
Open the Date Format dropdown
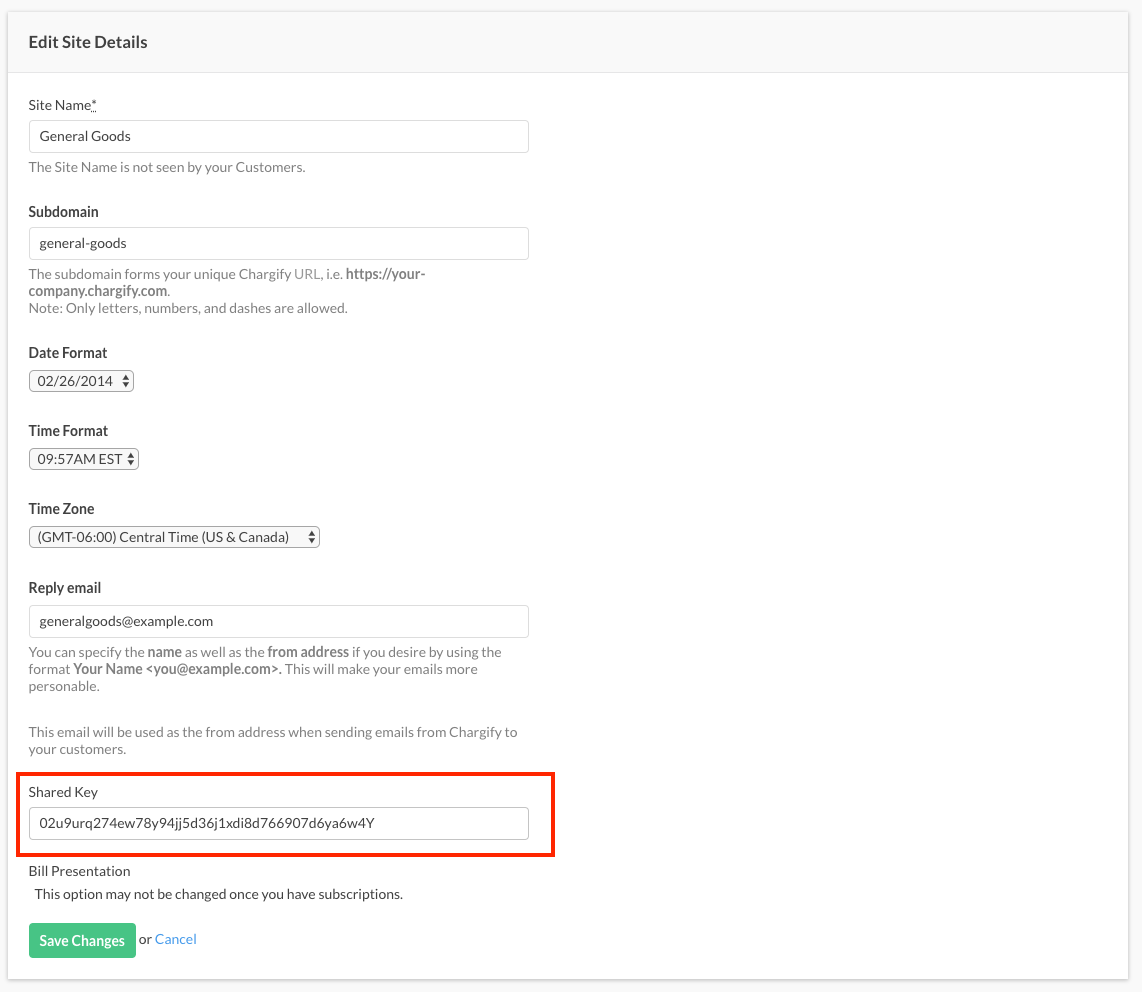click(x=81, y=381)
